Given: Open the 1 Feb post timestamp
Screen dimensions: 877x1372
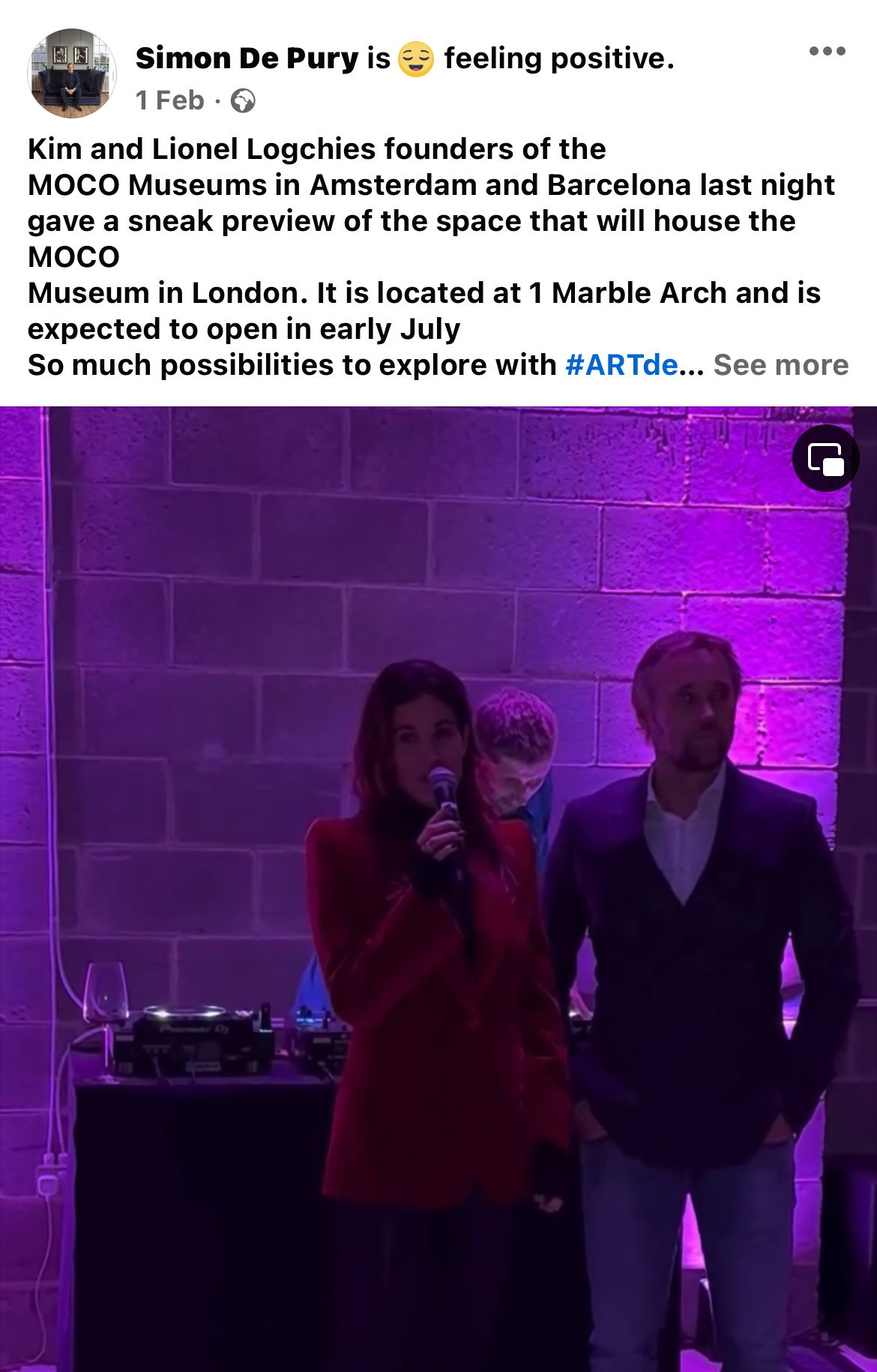Looking at the screenshot, I should click(x=170, y=100).
